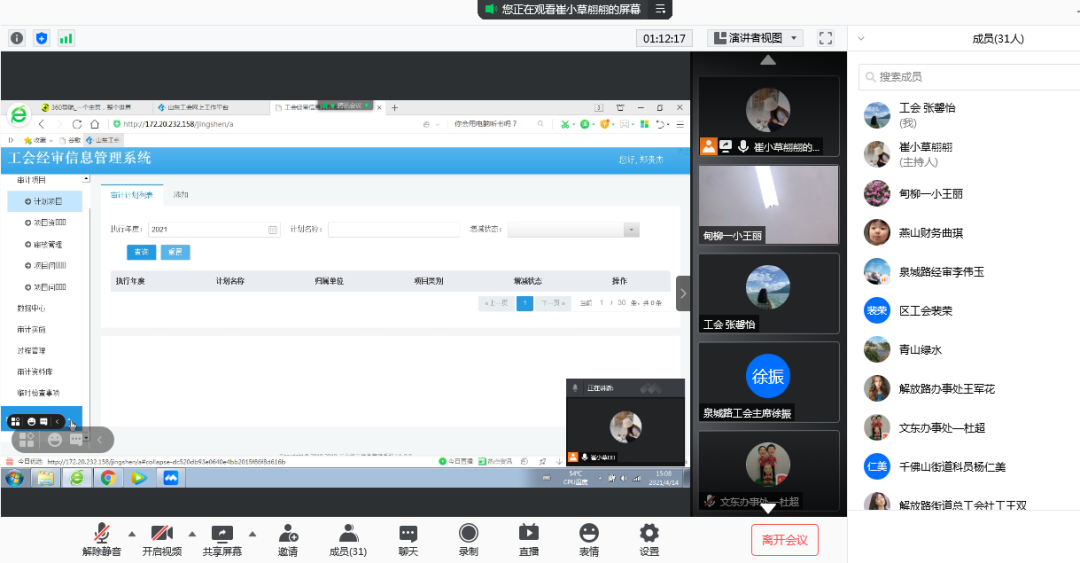Click the 直播 live stream icon
This screenshot has height=563, width=1080.
point(529,535)
